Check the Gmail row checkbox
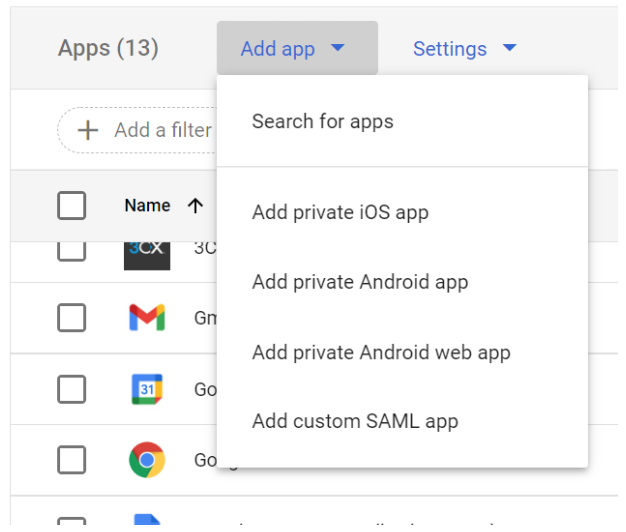 click(71, 318)
